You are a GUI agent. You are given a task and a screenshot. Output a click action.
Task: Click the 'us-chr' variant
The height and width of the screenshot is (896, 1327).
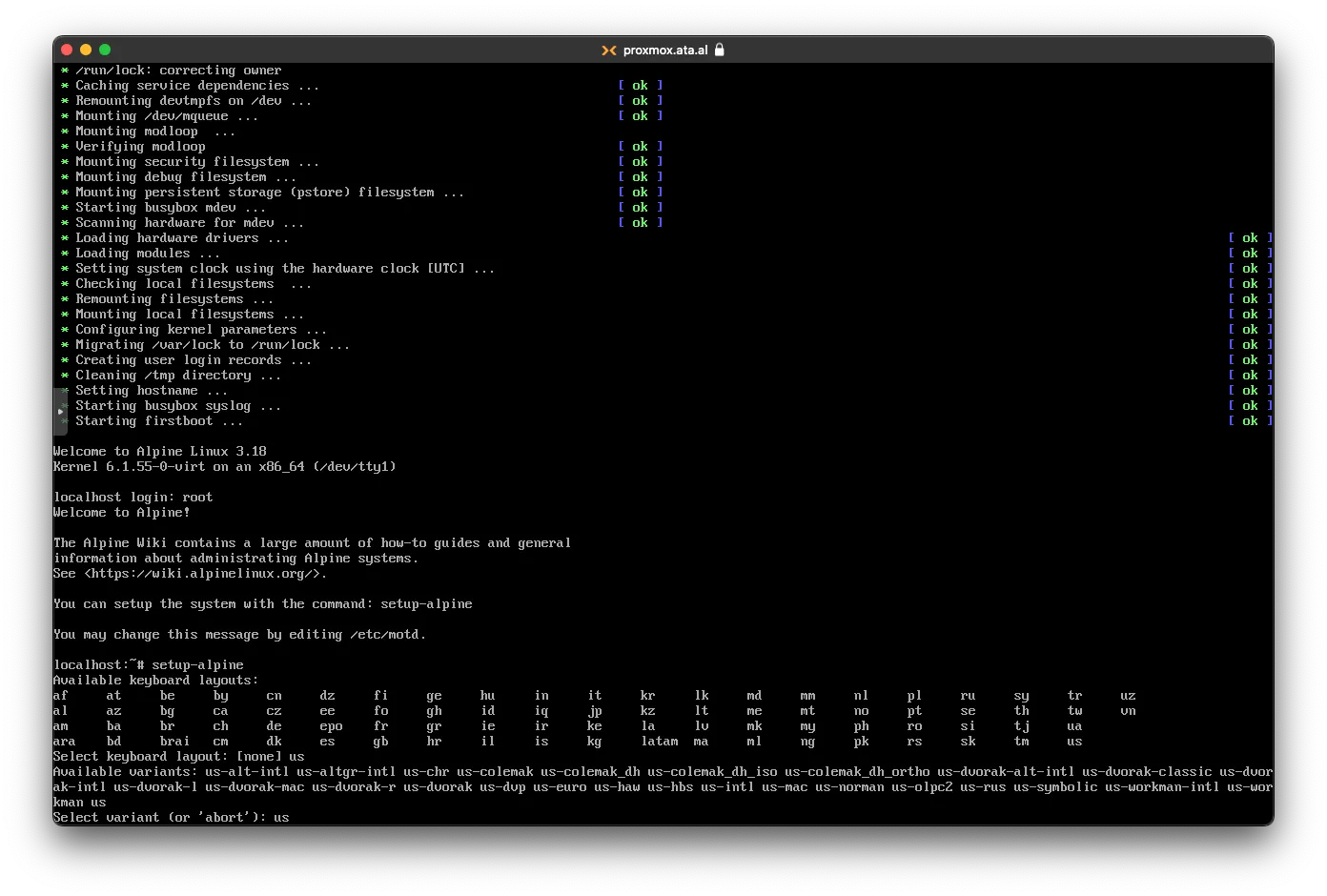pyautogui.click(x=427, y=772)
